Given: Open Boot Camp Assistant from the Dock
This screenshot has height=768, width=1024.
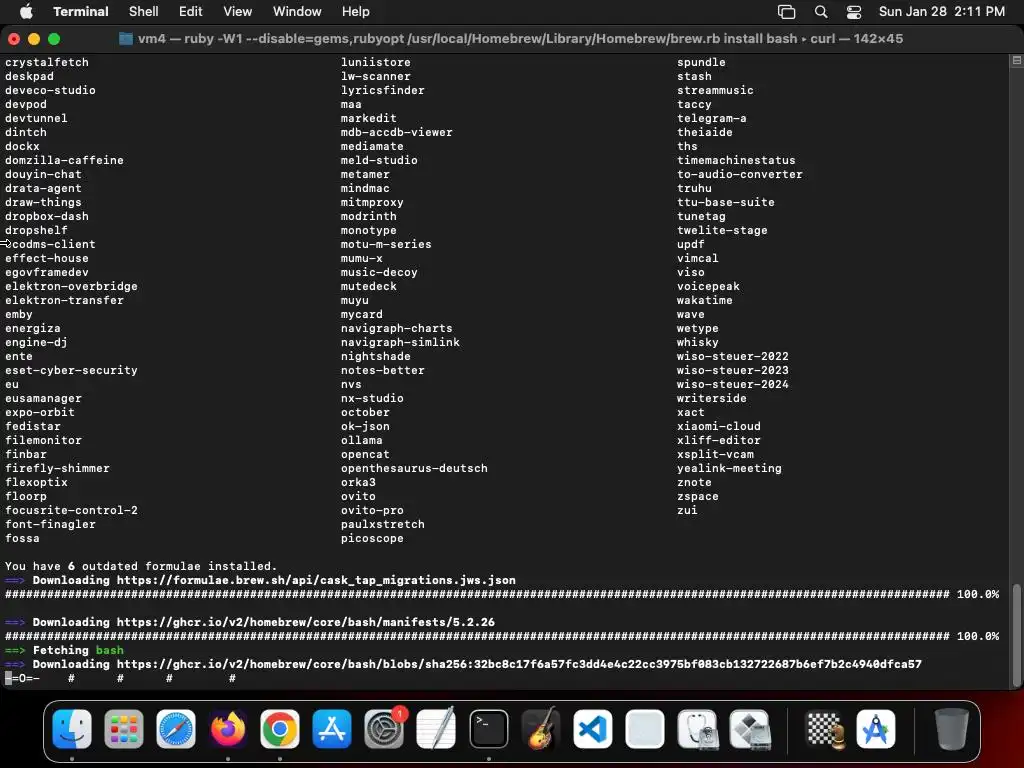Looking at the screenshot, I should pos(749,729).
